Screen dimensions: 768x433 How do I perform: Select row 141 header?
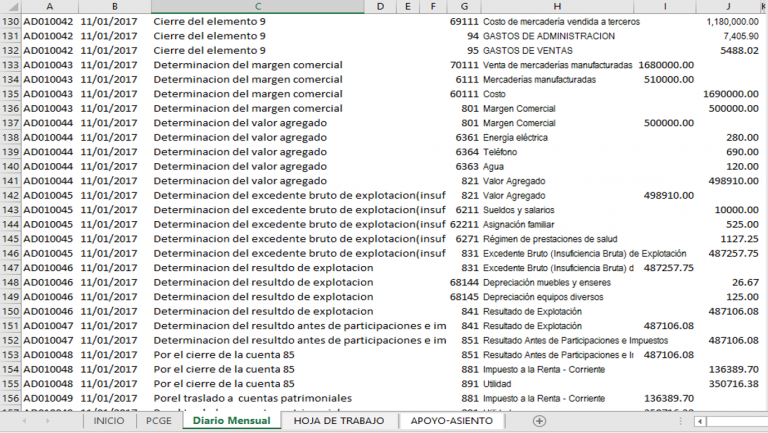pos(11,181)
